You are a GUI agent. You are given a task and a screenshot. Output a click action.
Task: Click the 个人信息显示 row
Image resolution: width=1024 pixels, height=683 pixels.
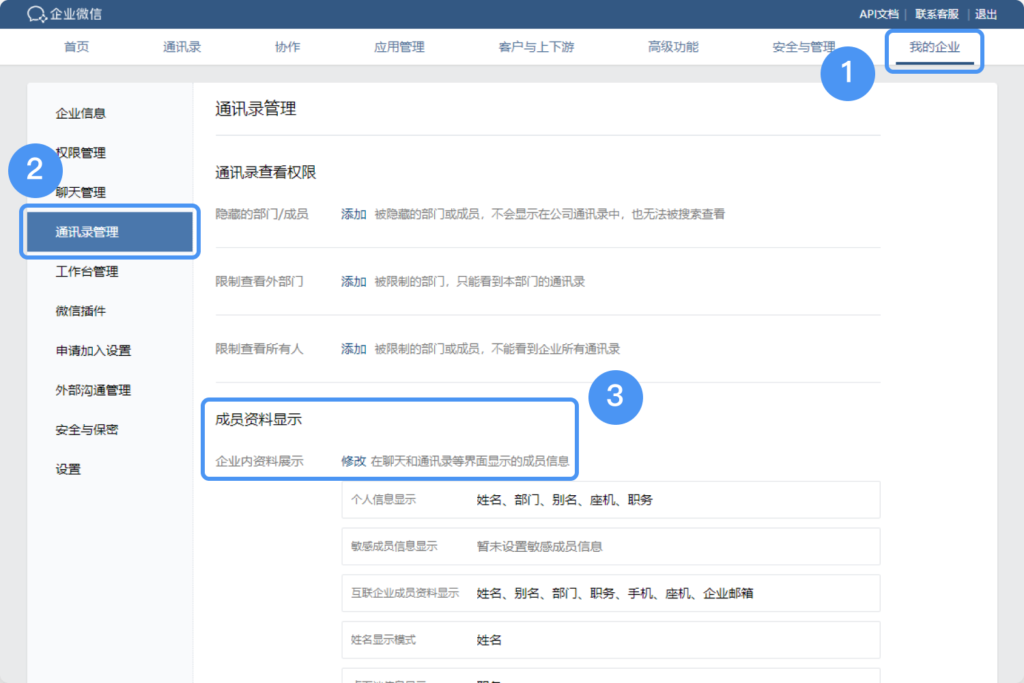(x=611, y=500)
